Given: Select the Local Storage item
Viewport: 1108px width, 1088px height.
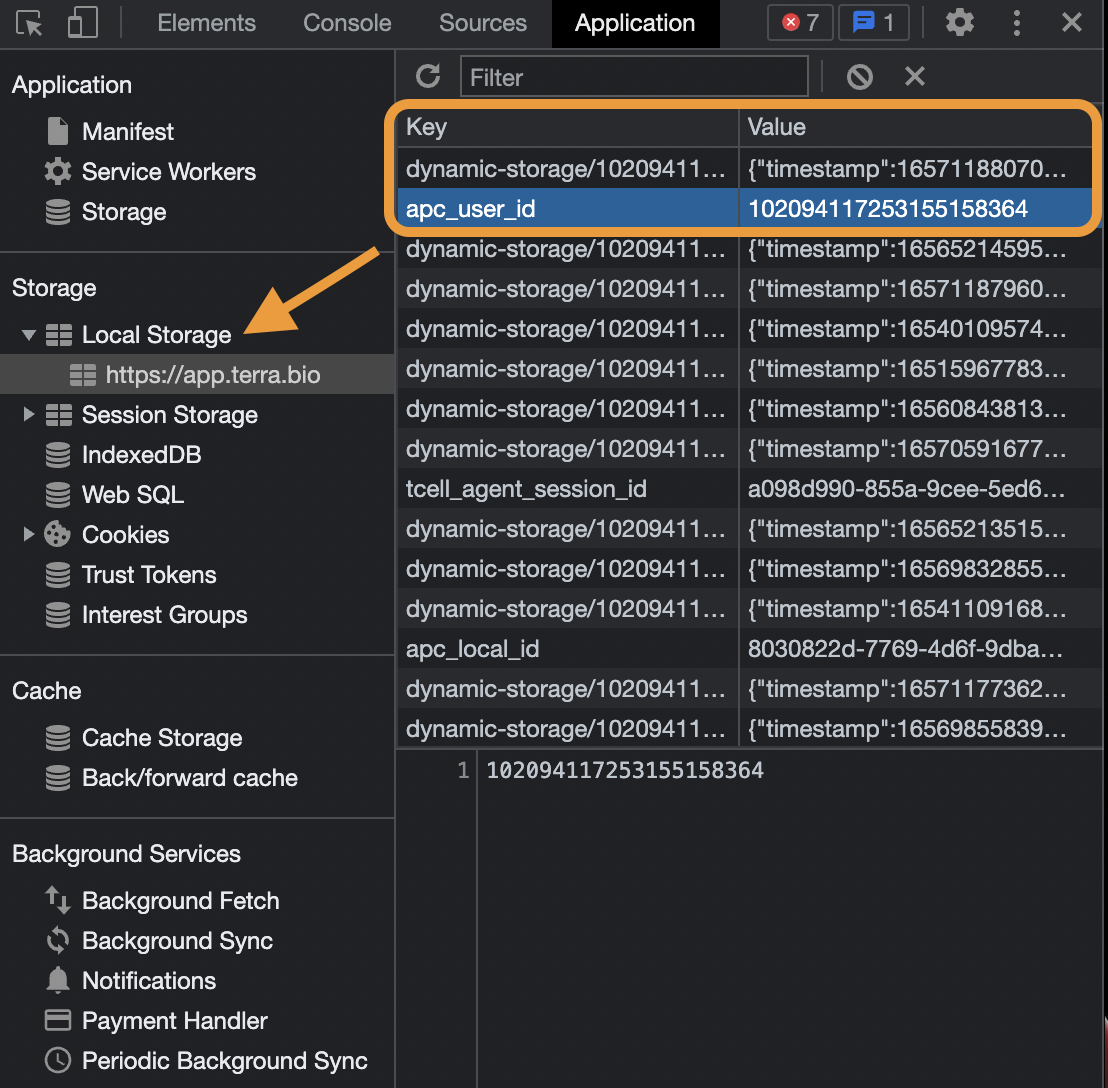Looking at the screenshot, I should (x=156, y=334).
